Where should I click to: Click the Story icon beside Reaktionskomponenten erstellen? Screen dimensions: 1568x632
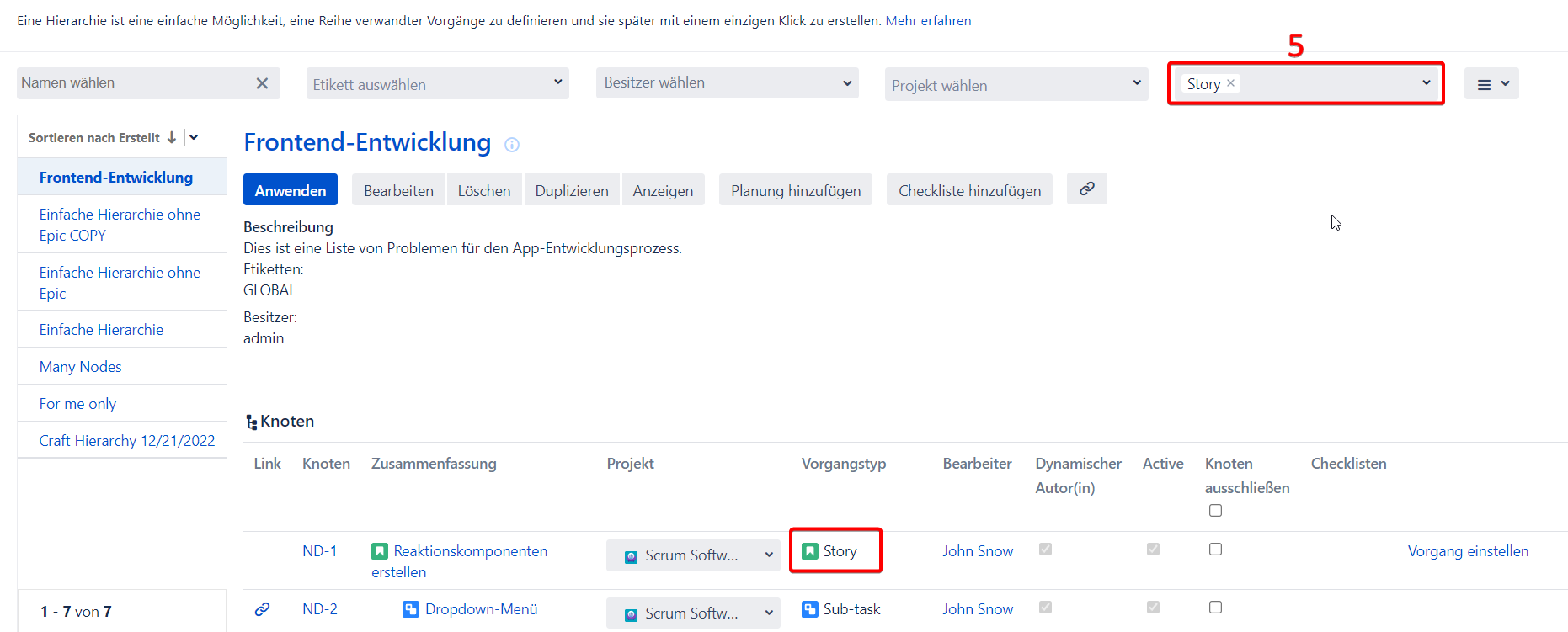[380, 551]
